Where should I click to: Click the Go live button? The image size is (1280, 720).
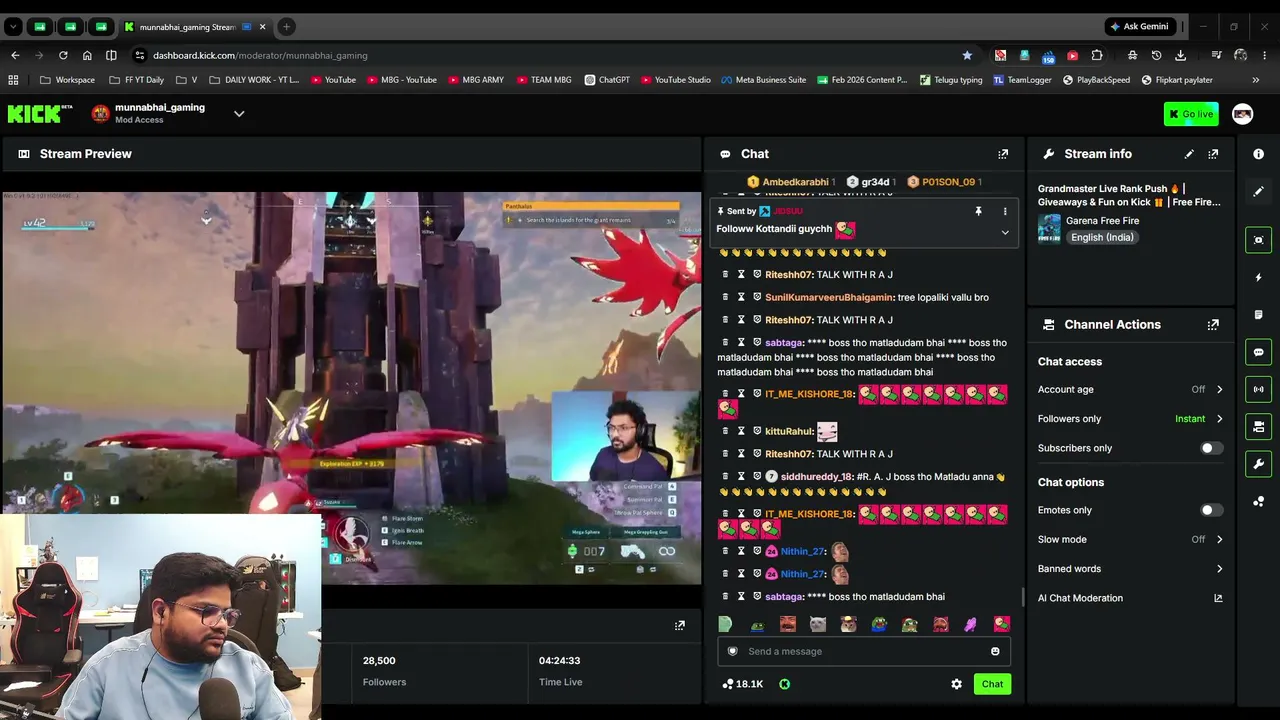1191,114
